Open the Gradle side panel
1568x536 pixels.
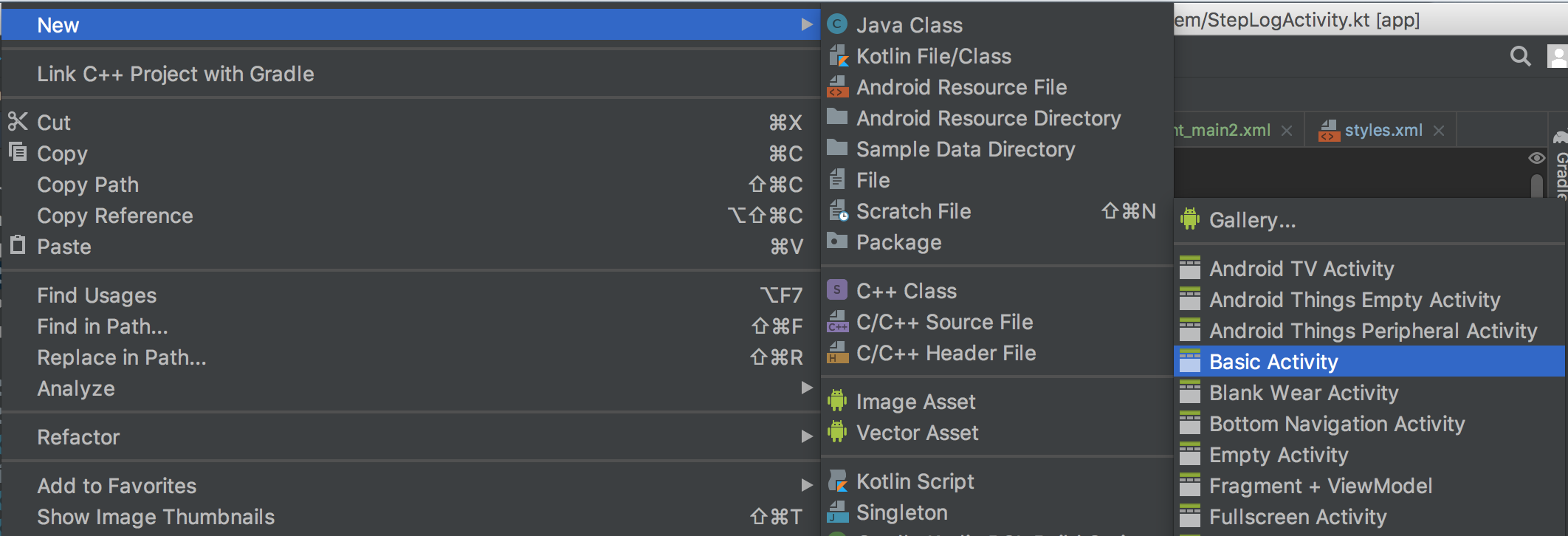click(1560, 166)
